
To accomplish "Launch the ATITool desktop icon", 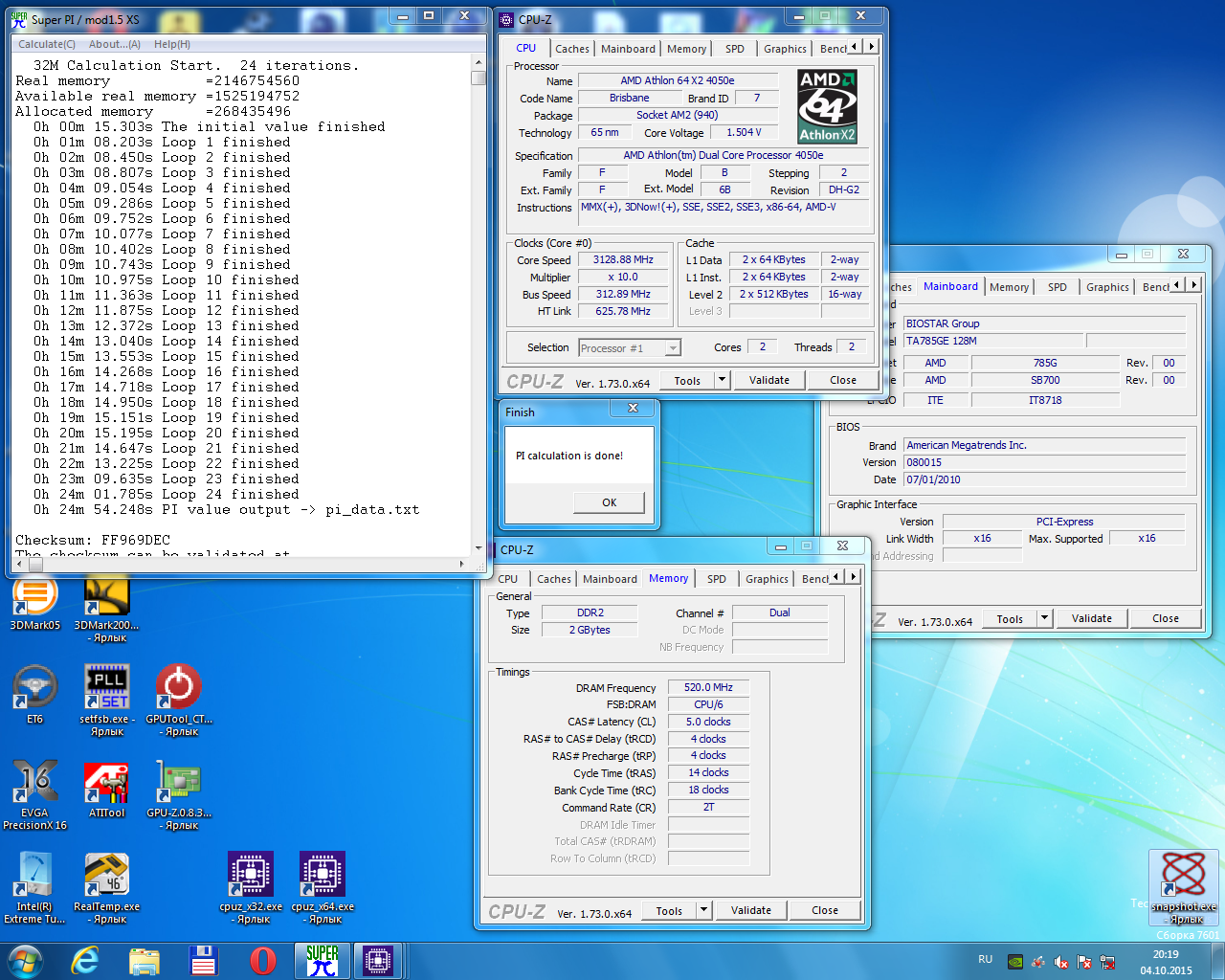I will point(107,790).
